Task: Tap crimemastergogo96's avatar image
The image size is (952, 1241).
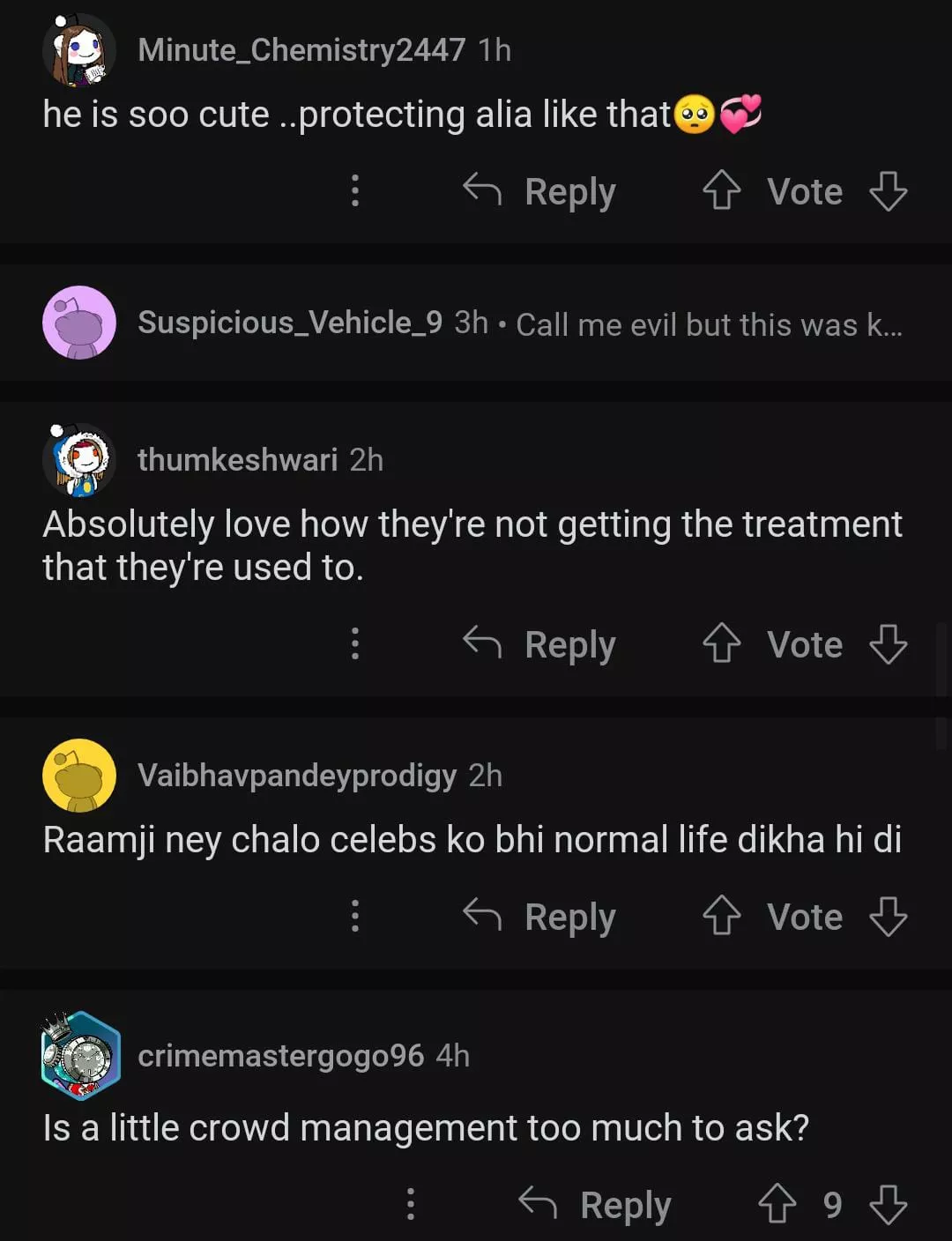Action: tap(80, 1055)
